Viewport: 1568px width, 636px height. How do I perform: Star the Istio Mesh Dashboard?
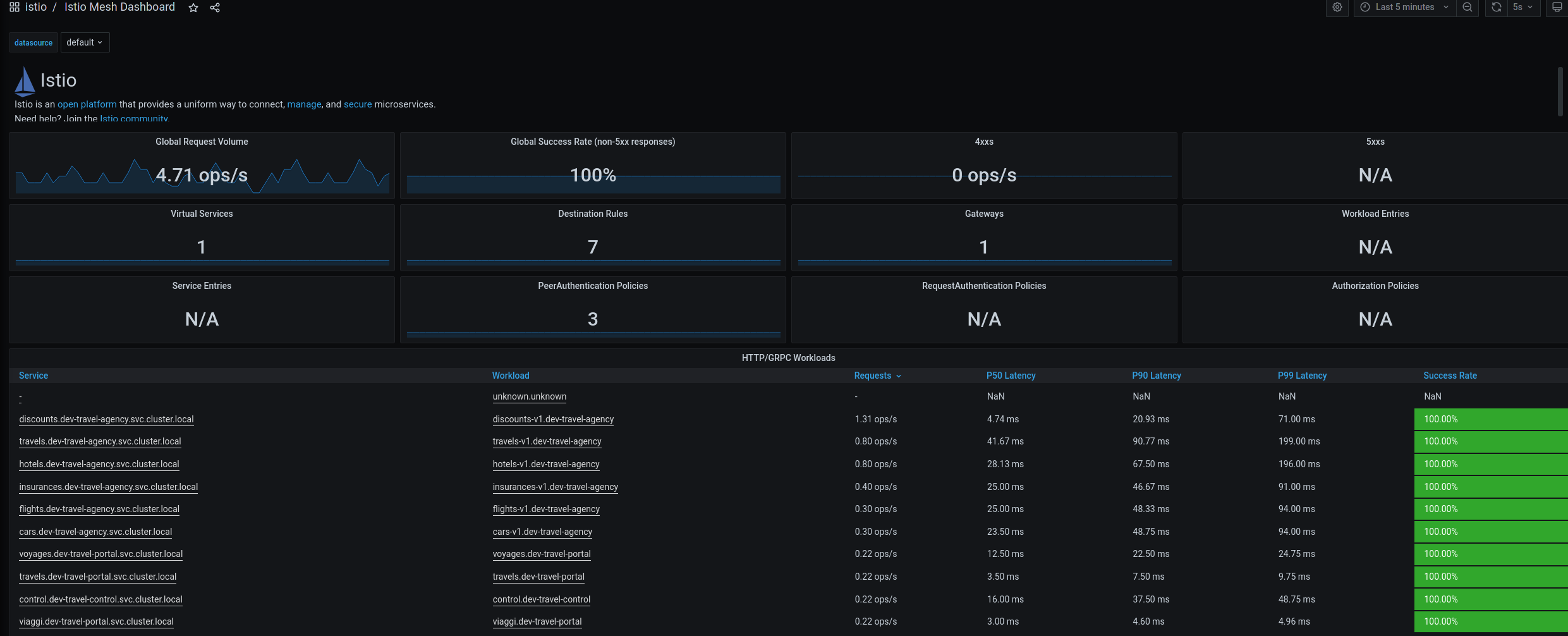(x=193, y=8)
